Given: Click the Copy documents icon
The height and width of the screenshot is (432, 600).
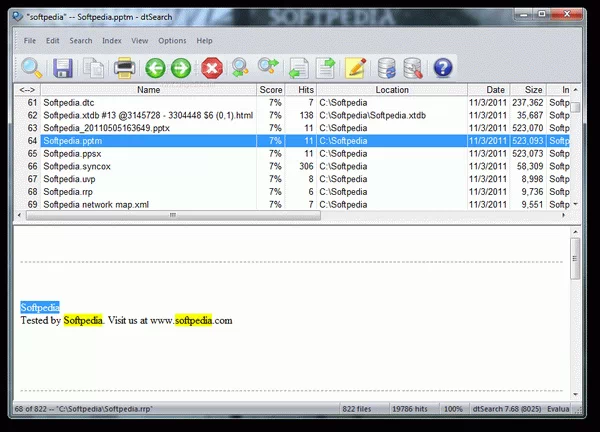Looking at the screenshot, I should tap(93, 68).
